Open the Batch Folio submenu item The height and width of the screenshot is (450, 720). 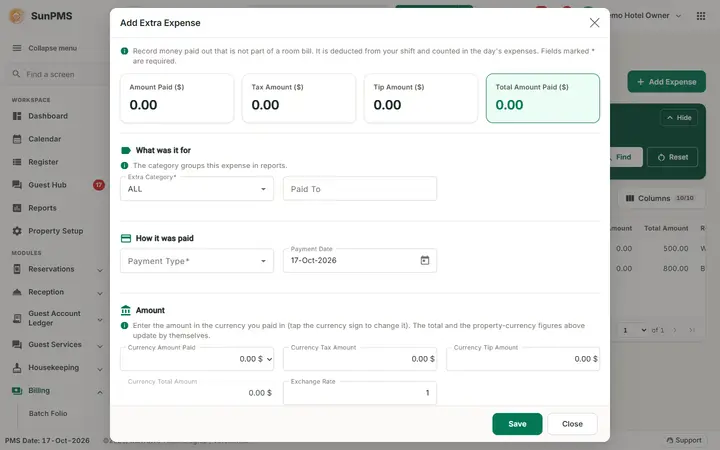click(48, 413)
